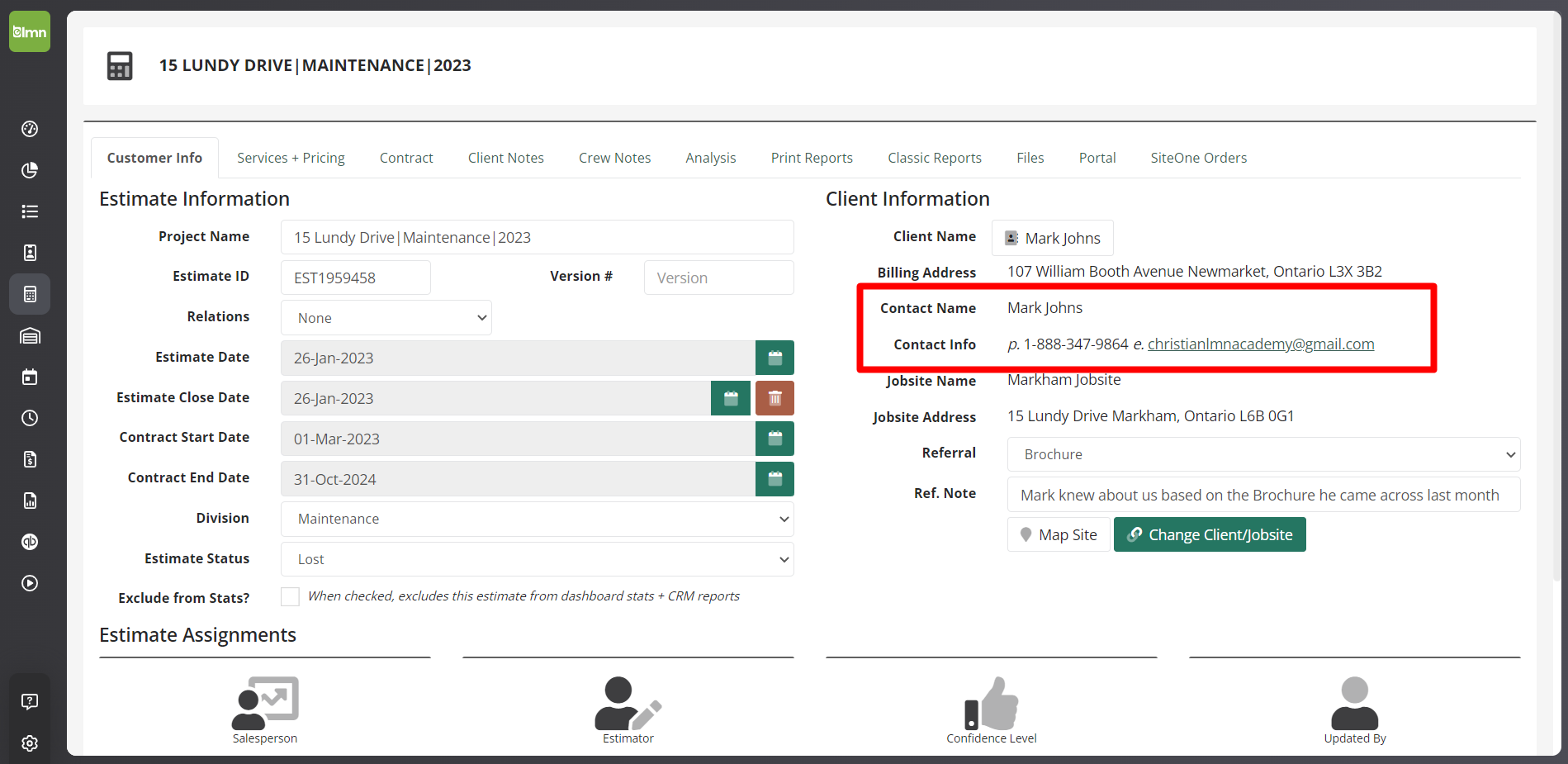This screenshot has height=764, width=1568.
Task: Switch to the Print Reports tab
Action: click(x=812, y=158)
